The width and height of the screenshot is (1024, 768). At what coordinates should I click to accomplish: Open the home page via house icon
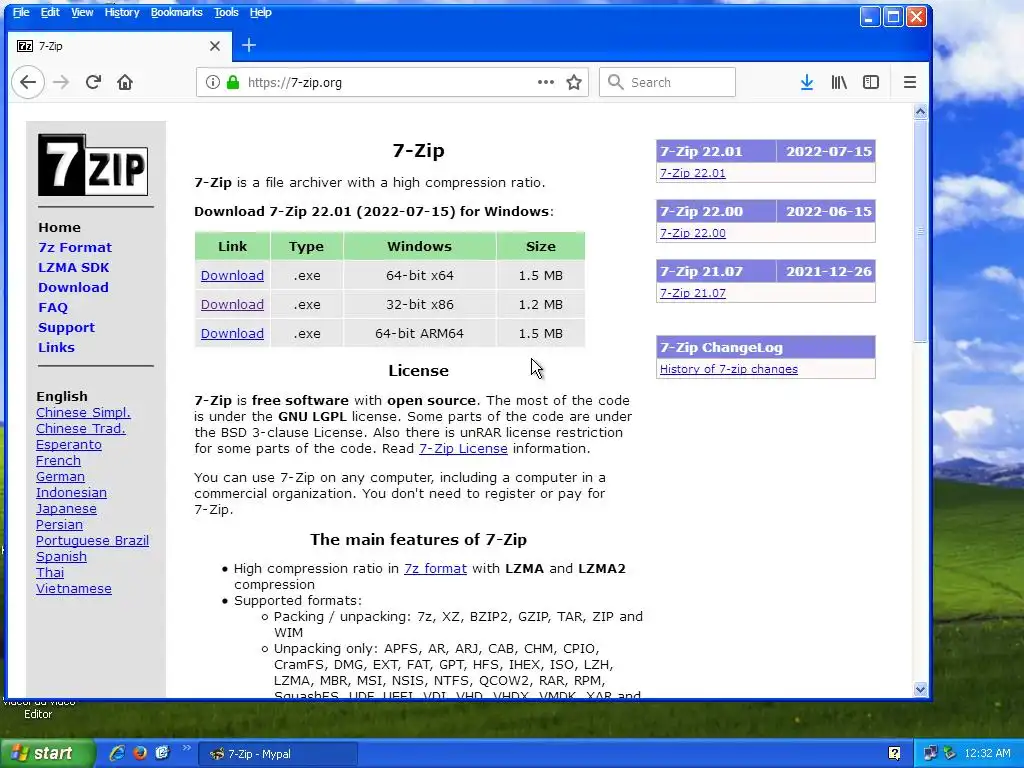coord(125,82)
